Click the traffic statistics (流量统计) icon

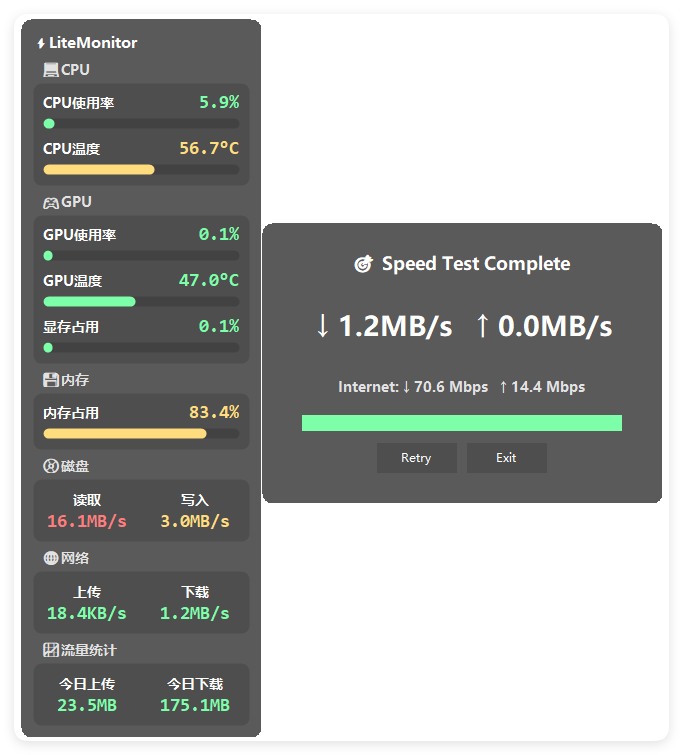[x=51, y=650]
